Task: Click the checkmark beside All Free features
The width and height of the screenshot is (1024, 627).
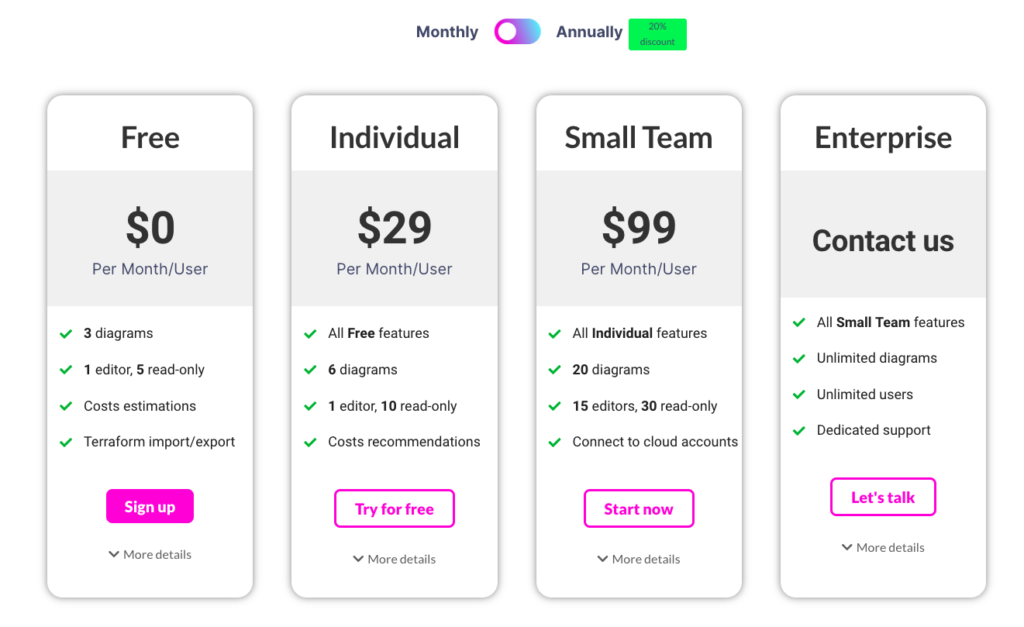Action: coord(310,334)
